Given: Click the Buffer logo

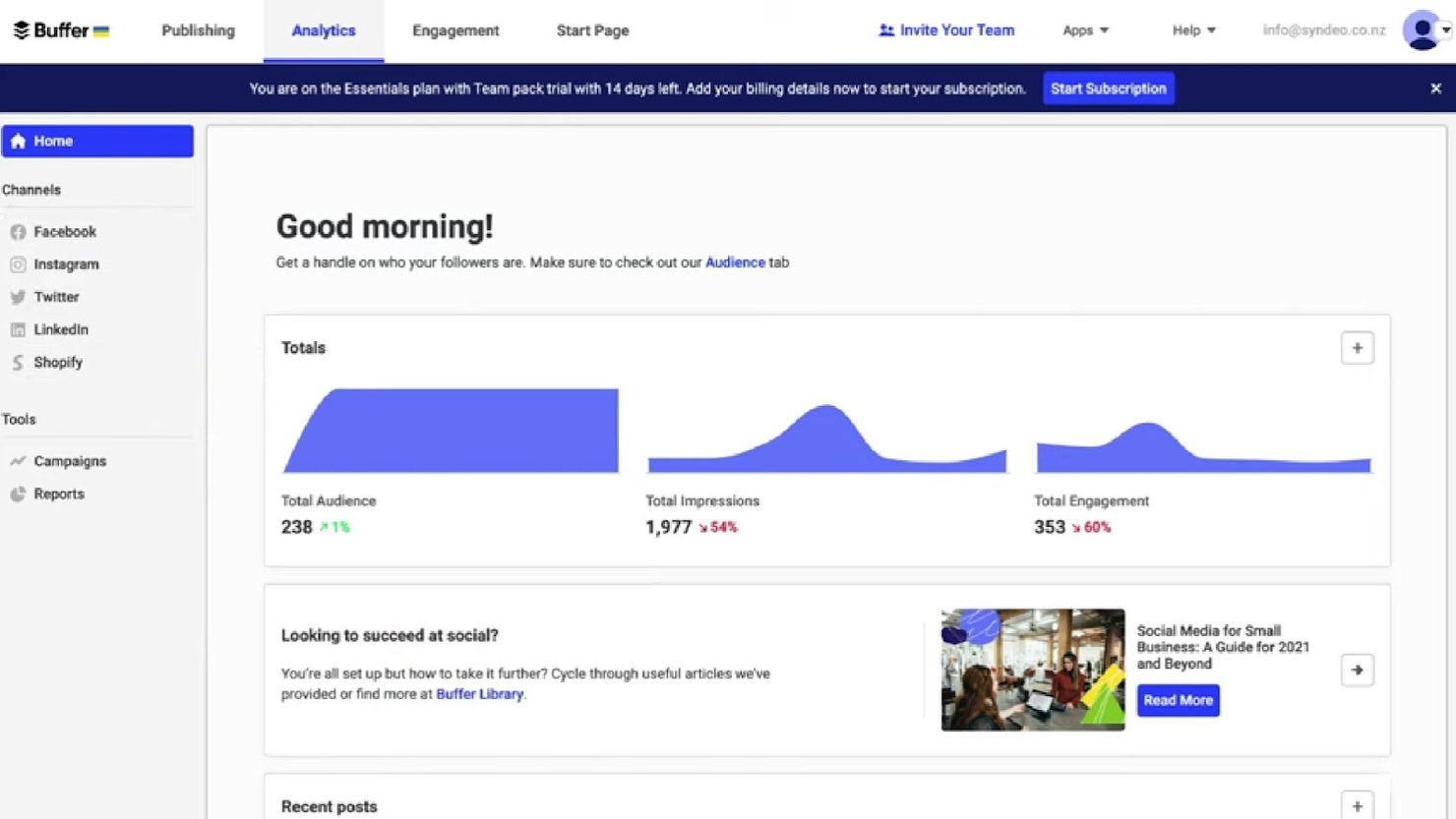Looking at the screenshot, I should (61, 30).
